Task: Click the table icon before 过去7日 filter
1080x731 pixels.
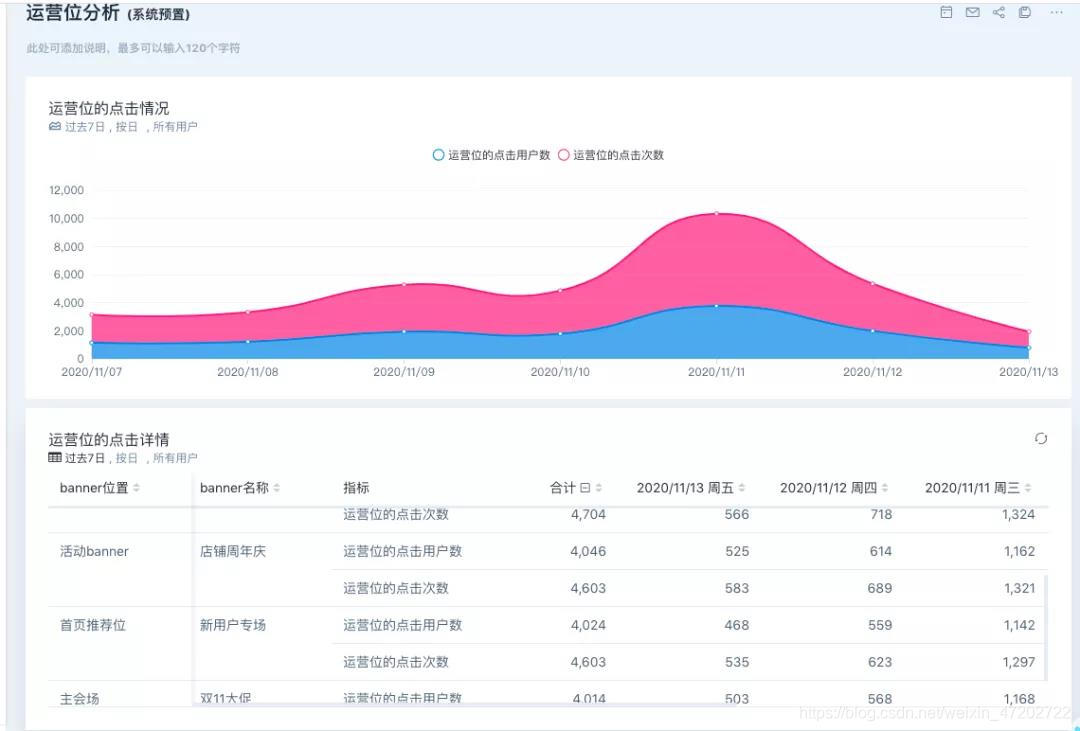Action: [x=54, y=457]
